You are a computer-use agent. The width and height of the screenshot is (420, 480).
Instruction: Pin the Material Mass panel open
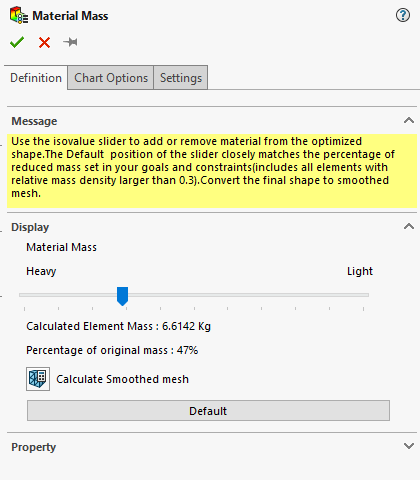tap(70, 42)
